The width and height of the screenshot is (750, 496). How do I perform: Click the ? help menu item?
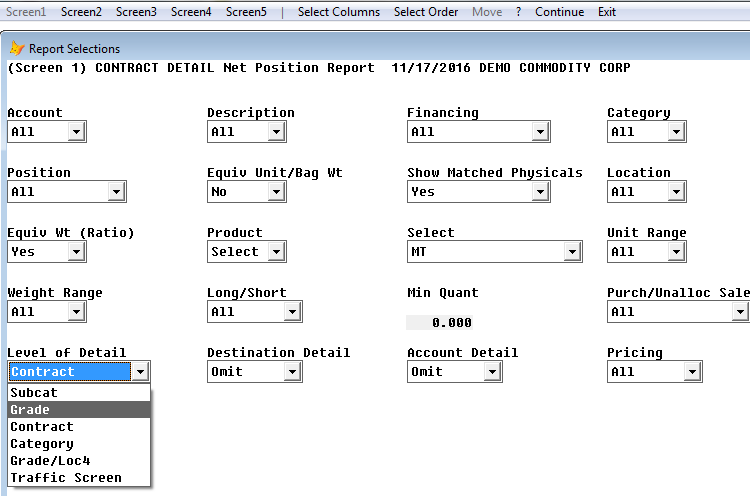tap(518, 12)
